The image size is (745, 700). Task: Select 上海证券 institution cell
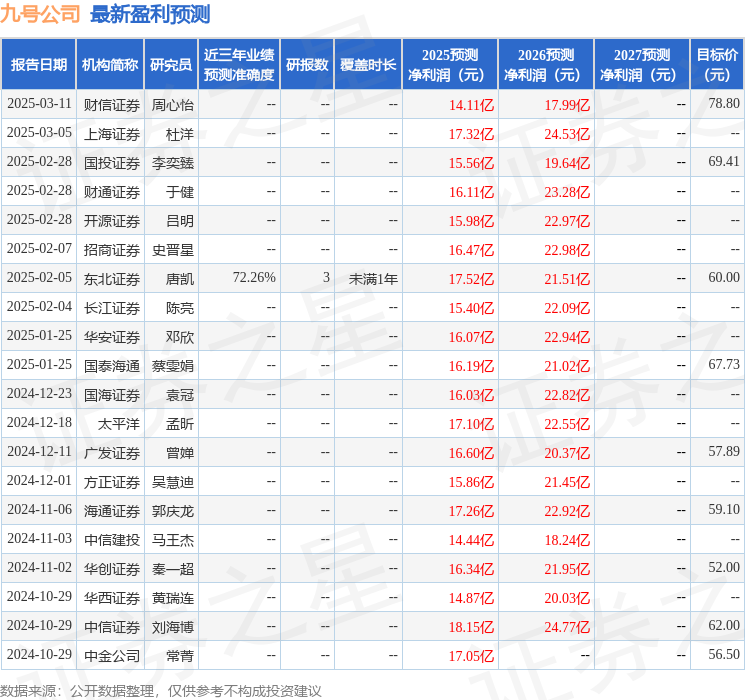[x=112, y=134]
